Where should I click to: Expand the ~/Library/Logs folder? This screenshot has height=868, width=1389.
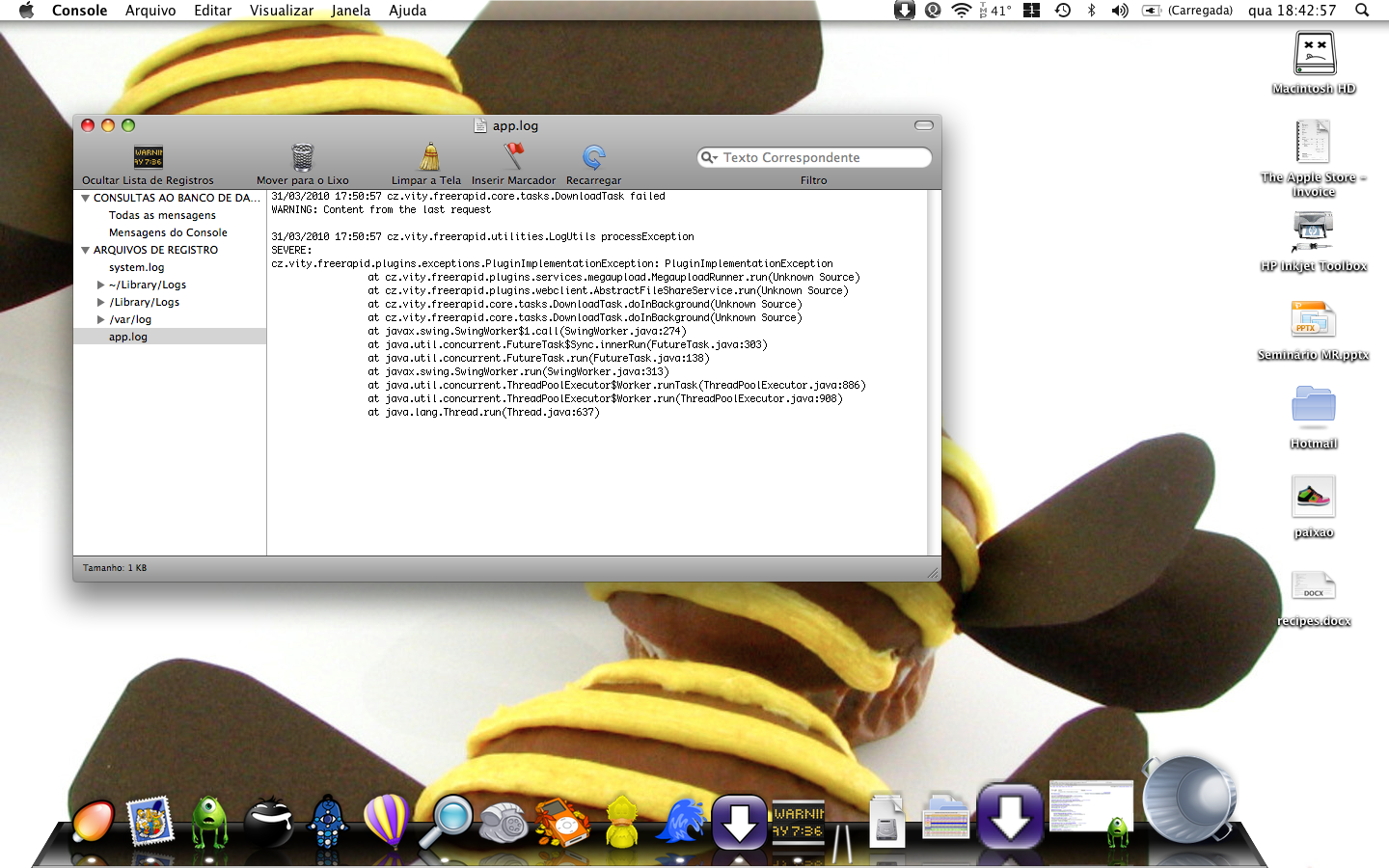(x=100, y=285)
